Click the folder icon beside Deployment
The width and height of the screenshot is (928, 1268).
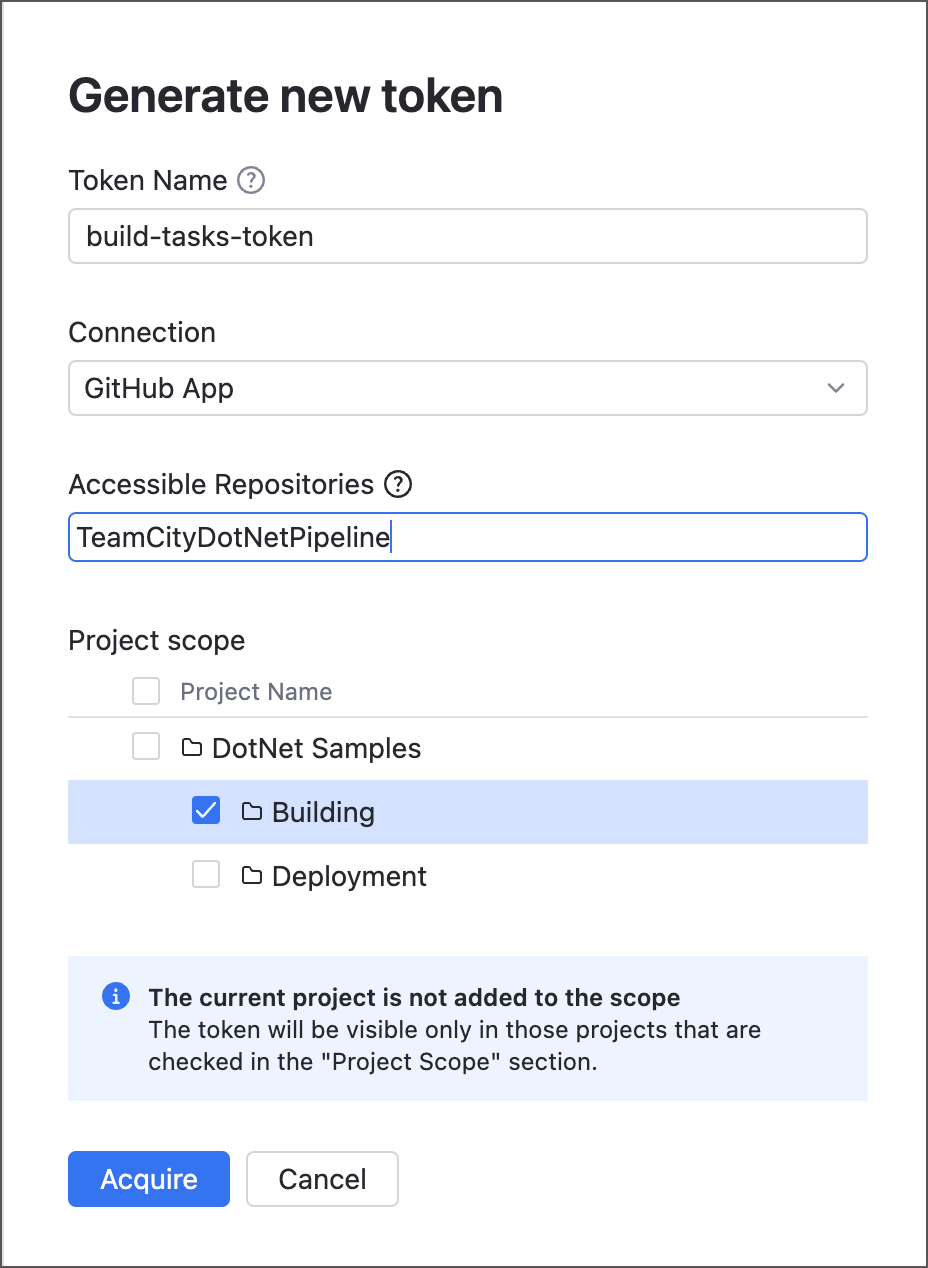click(x=253, y=875)
